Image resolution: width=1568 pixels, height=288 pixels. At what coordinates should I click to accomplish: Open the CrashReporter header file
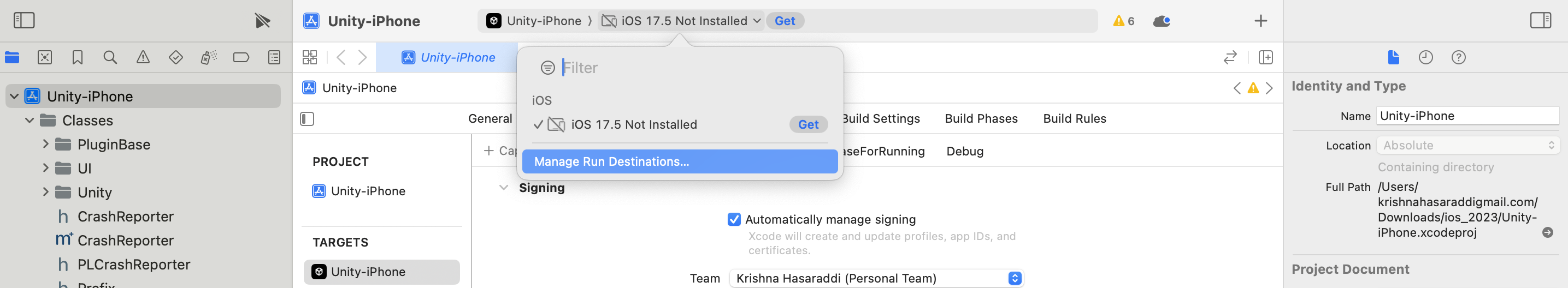pyautogui.click(x=125, y=217)
